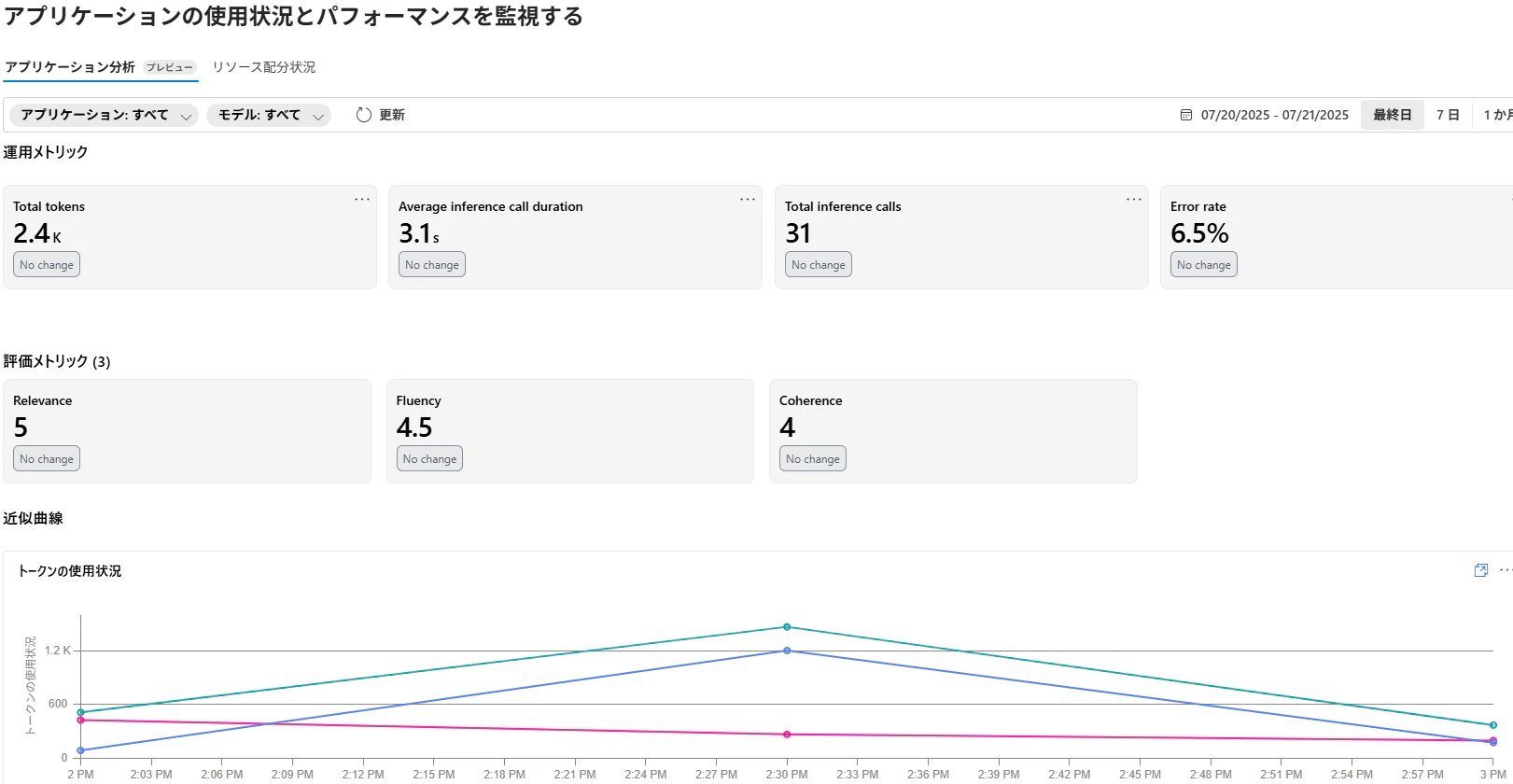Click the 1.2 K y-axis label
Viewport: 1513px width, 784px height.
[57, 651]
